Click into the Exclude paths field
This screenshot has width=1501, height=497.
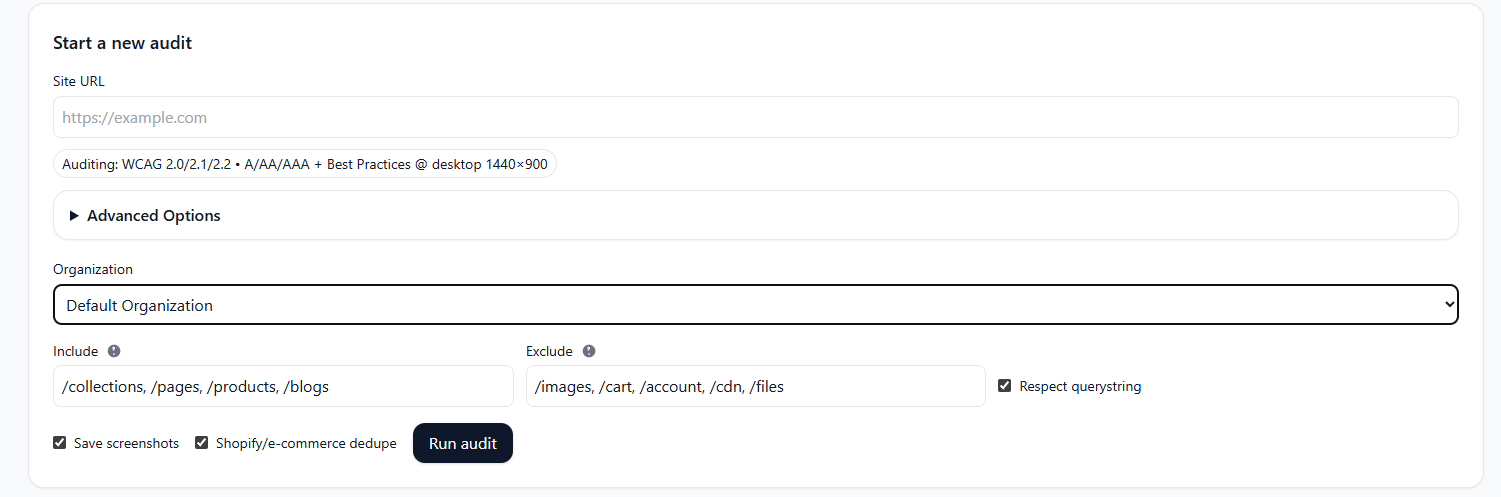755,386
